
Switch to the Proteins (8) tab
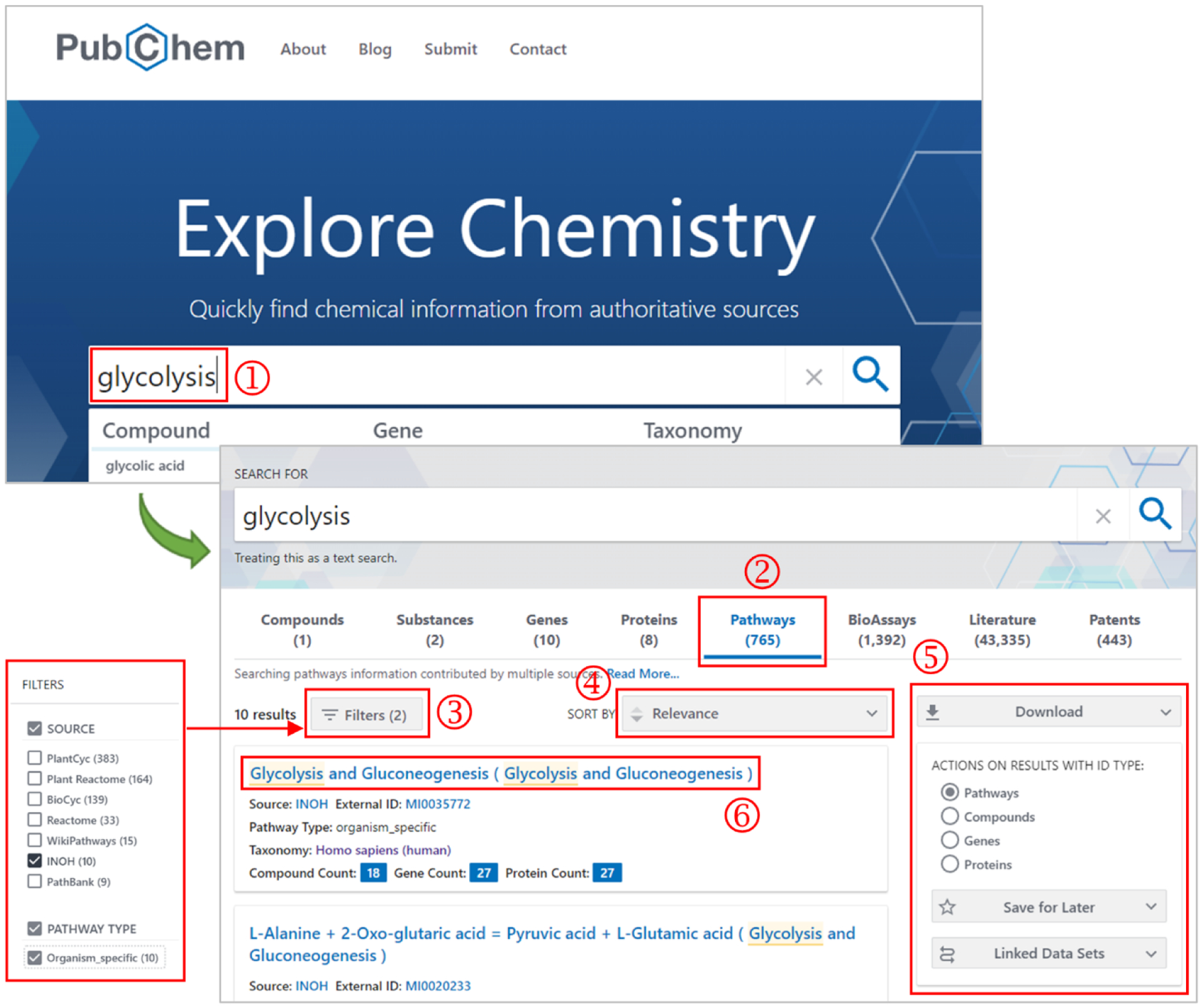tap(649, 629)
